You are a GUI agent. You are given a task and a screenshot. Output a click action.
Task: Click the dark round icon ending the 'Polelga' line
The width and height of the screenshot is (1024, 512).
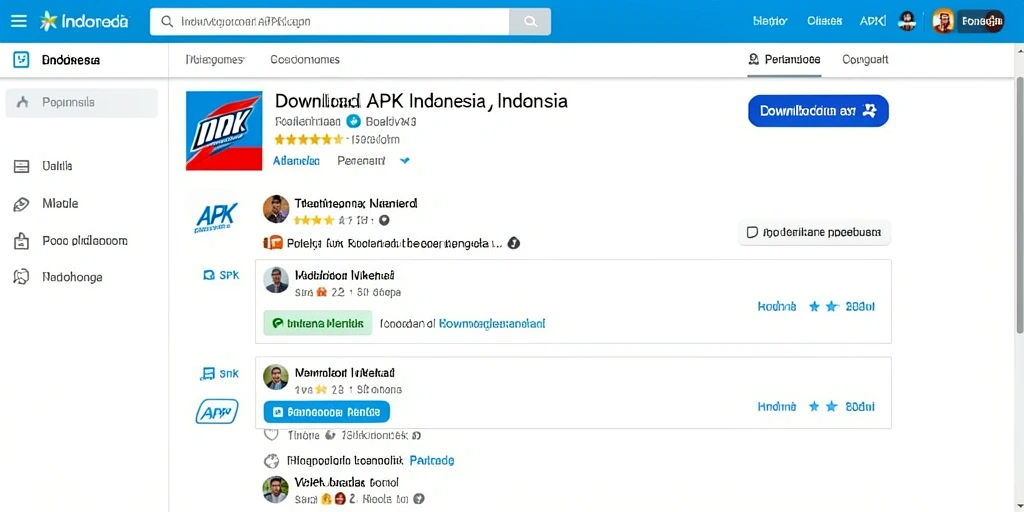pos(513,243)
